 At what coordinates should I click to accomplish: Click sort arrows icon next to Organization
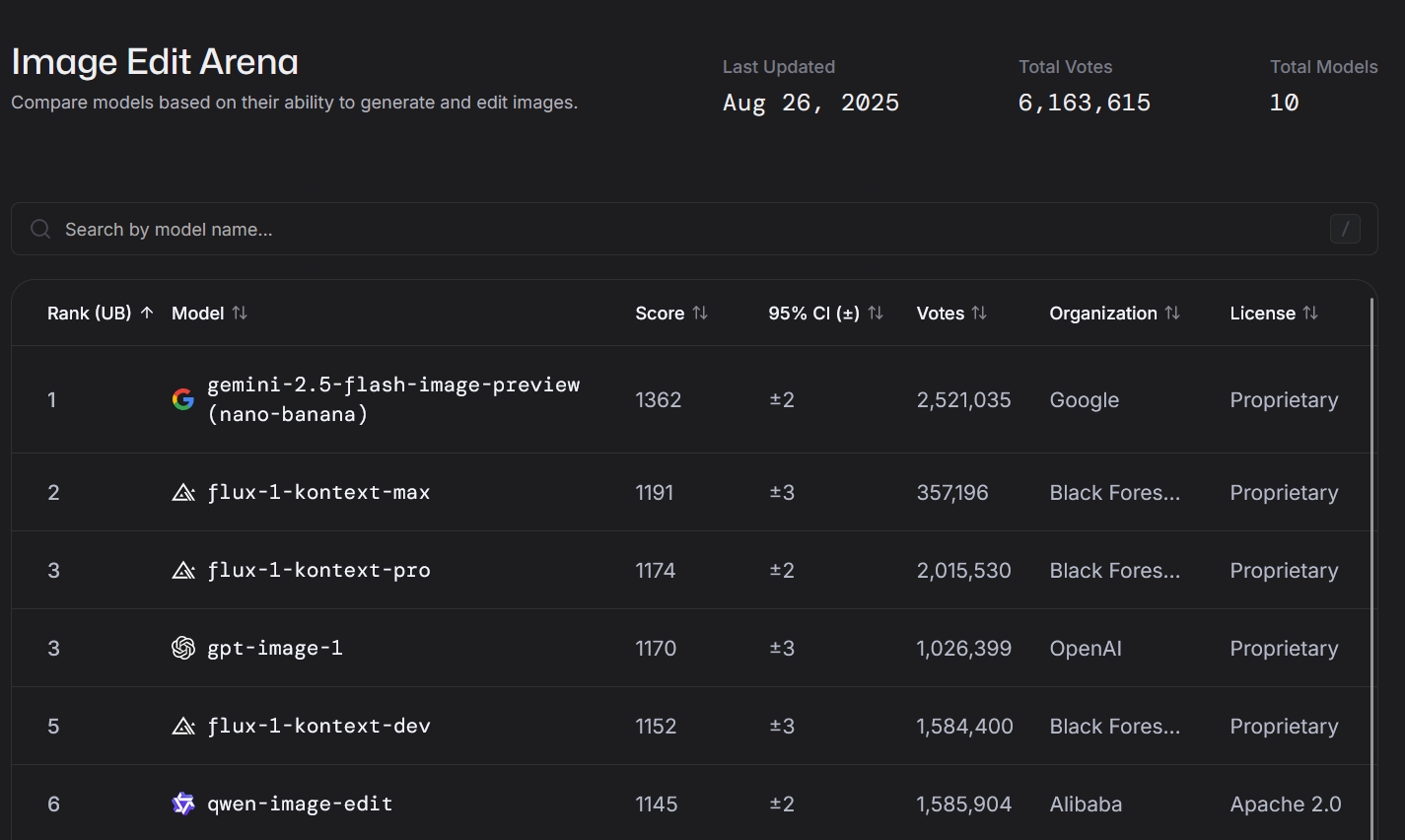1172,313
